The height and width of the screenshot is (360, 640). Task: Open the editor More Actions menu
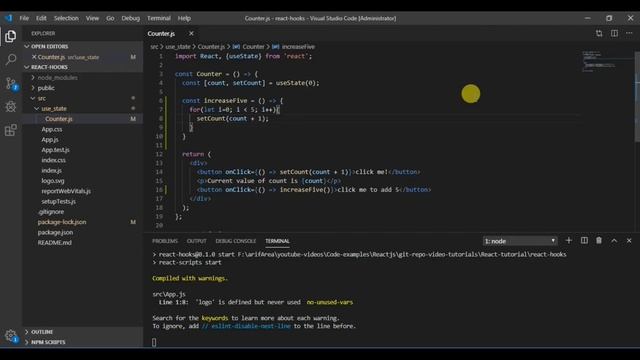(x=629, y=33)
